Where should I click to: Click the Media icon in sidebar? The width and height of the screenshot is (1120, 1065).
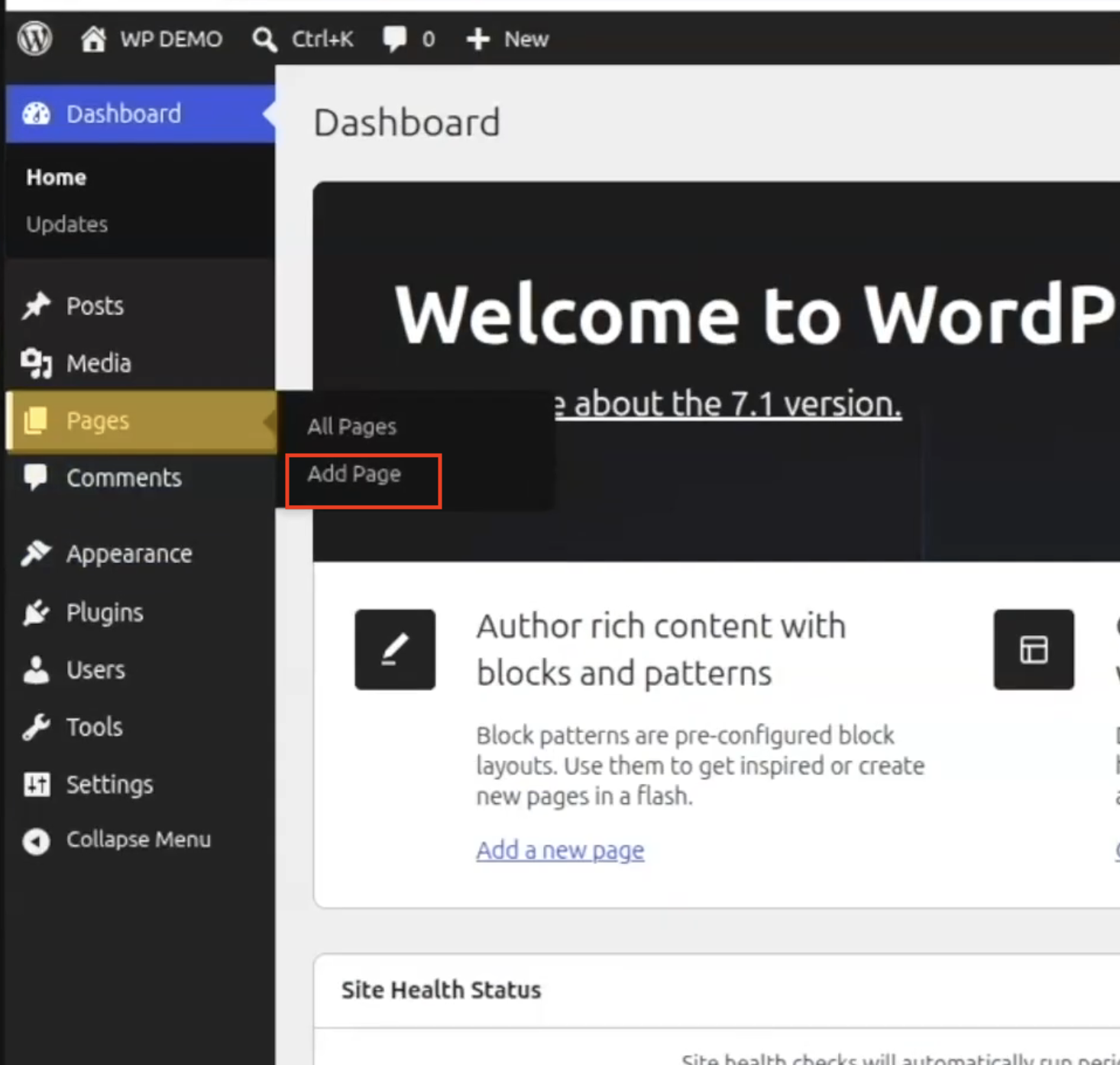pyautogui.click(x=36, y=363)
